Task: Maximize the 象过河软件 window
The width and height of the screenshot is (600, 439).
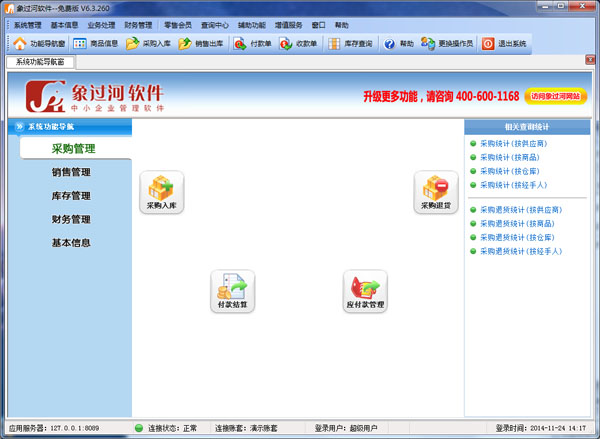Action: [561, 6]
